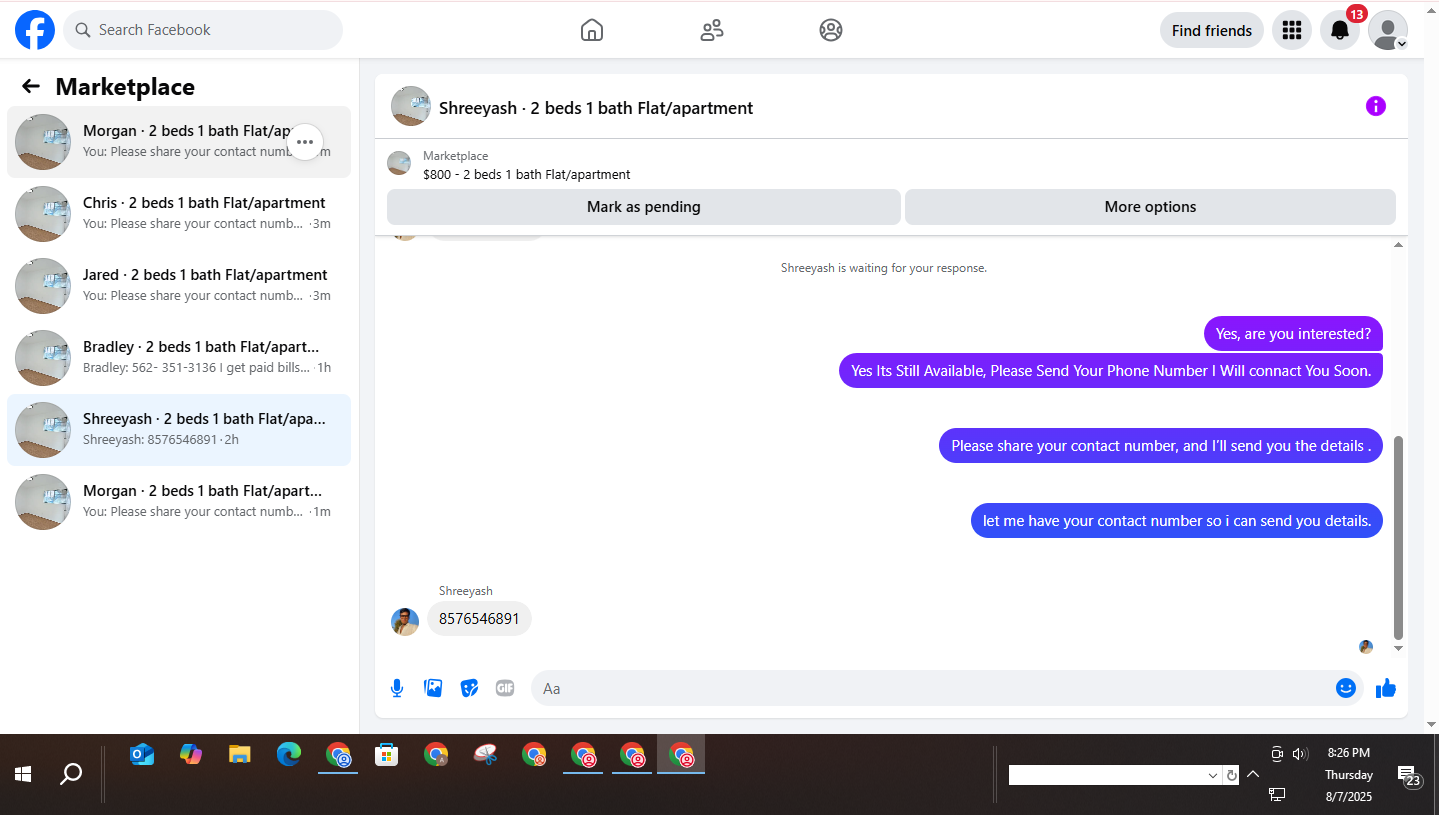Viewport: 1439px width, 815px height.
Task: Launch Copilot from the taskbar
Action: coord(191,755)
